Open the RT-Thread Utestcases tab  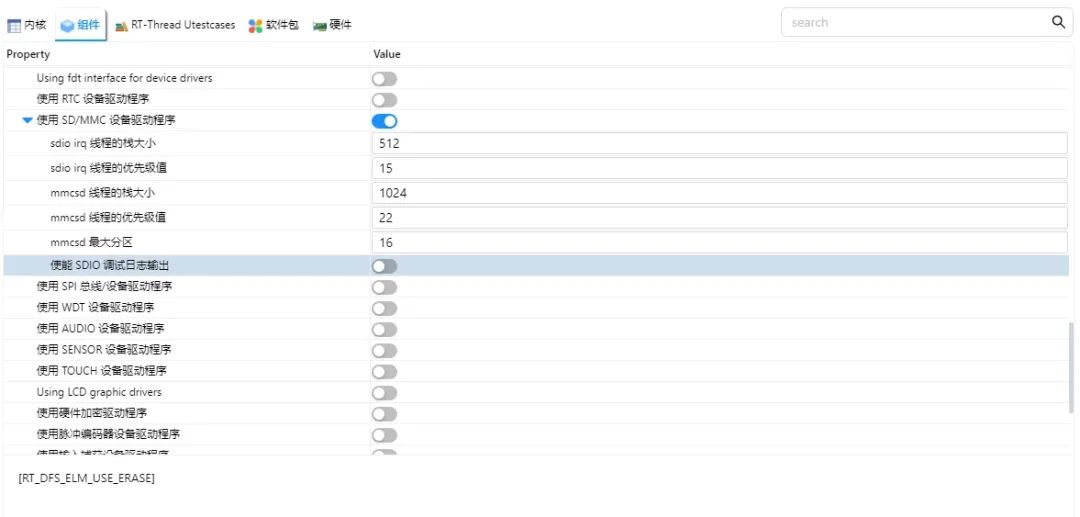(x=183, y=25)
